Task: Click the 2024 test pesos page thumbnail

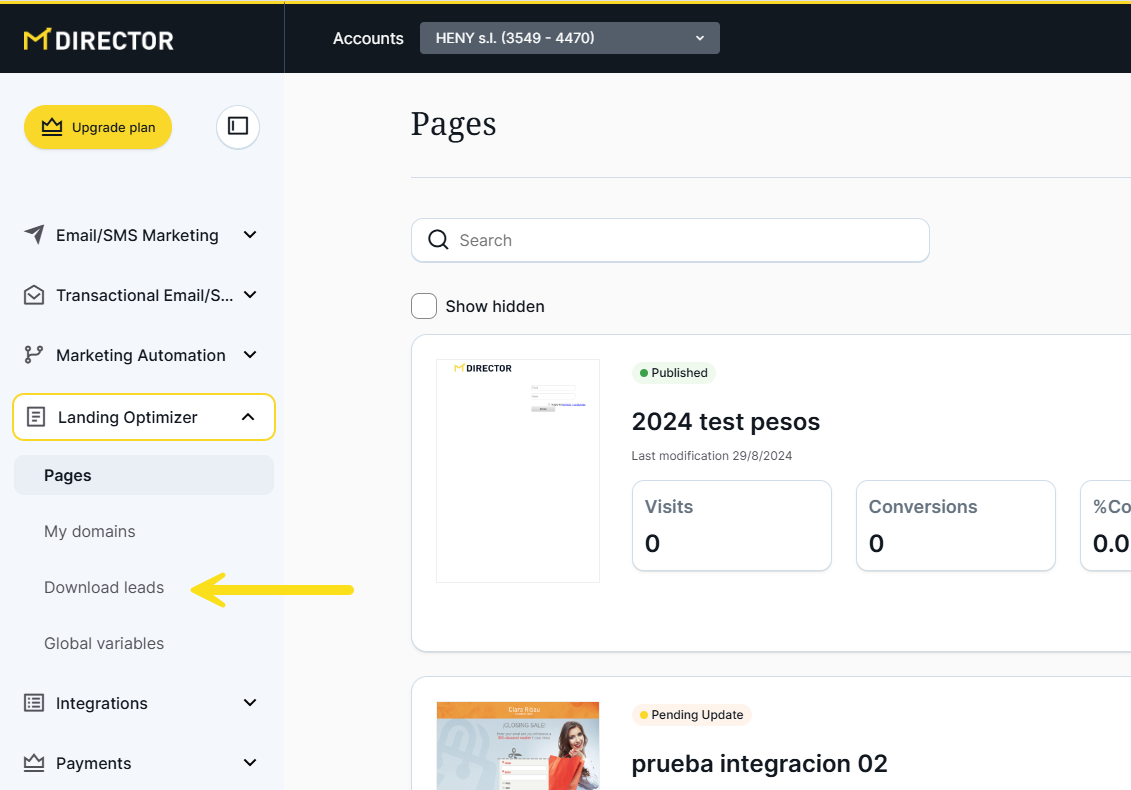Action: click(518, 470)
